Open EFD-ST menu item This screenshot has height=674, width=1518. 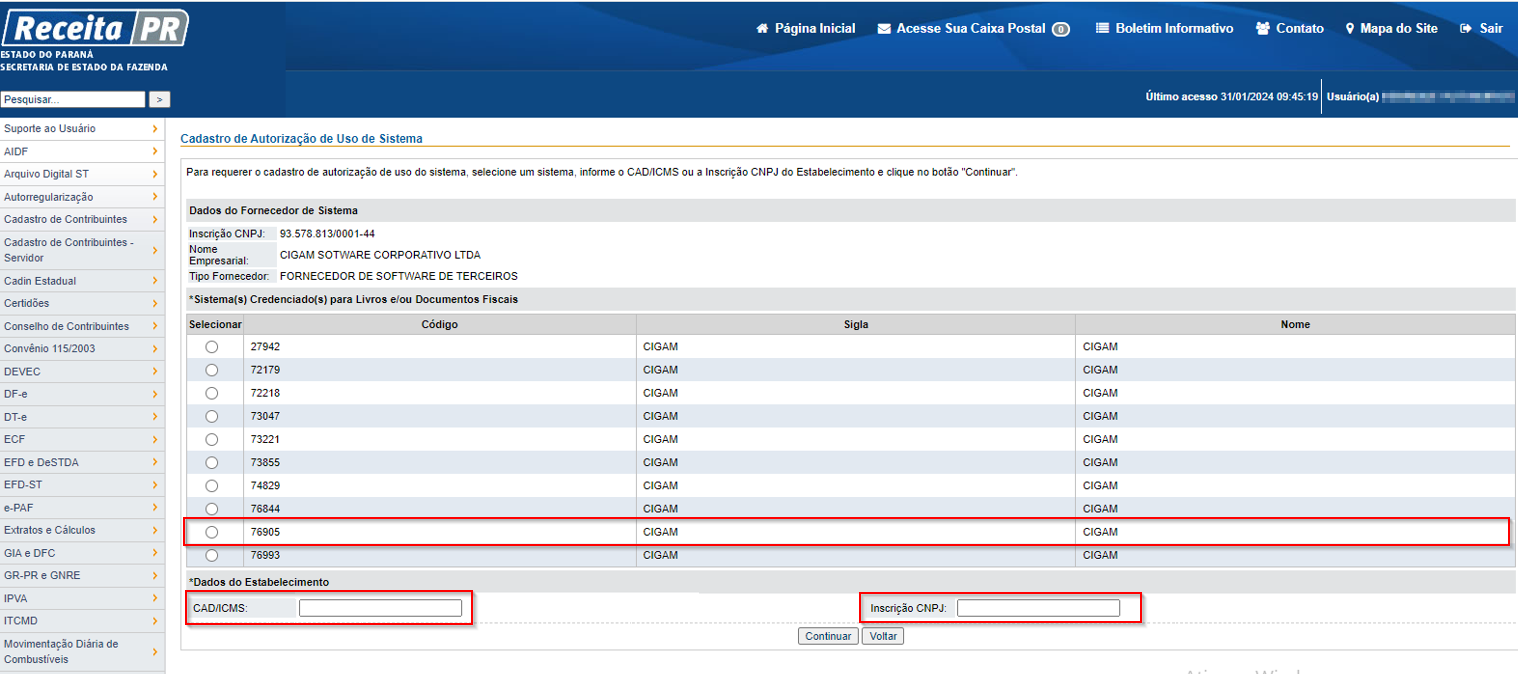point(82,485)
